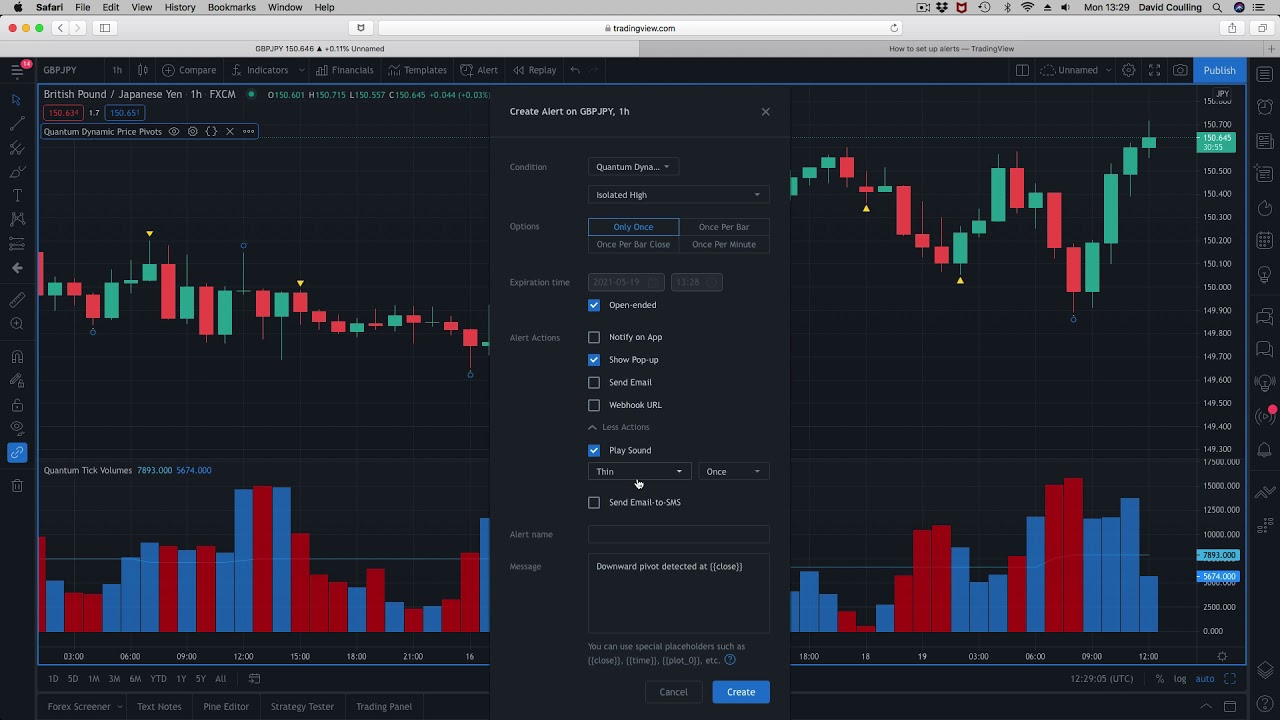The width and height of the screenshot is (1280, 720).
Task: Enable Send Email checkbox
Action: (x=594, y=382)
